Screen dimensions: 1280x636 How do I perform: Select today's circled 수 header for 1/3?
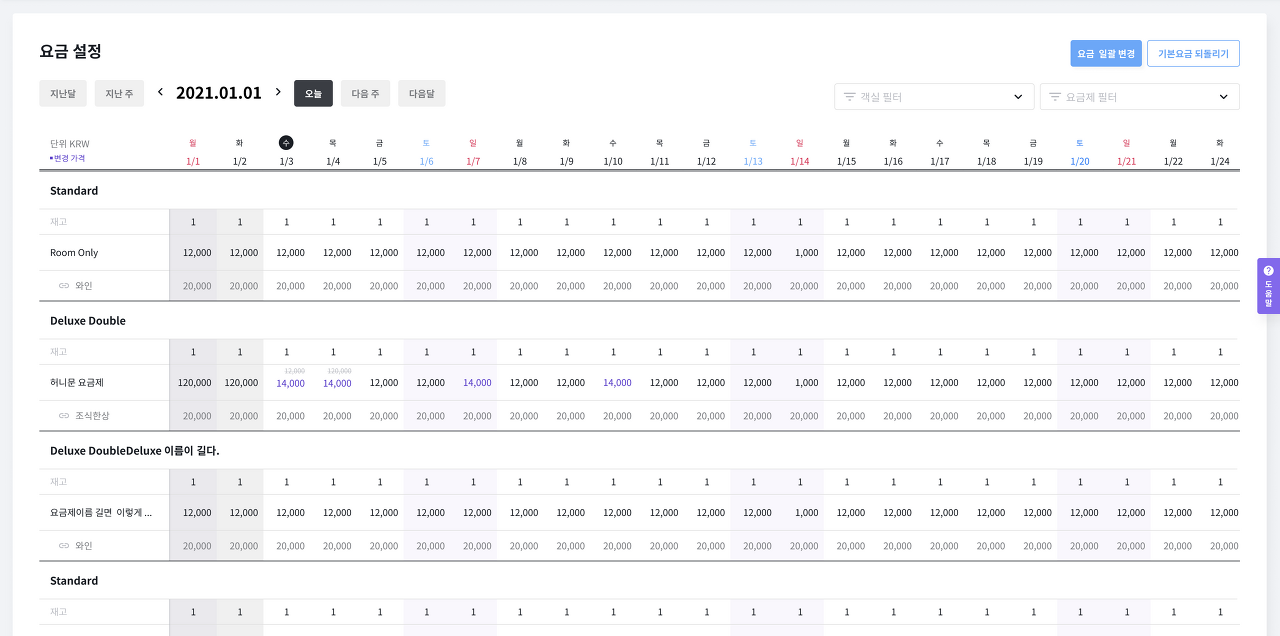[286, 143]
